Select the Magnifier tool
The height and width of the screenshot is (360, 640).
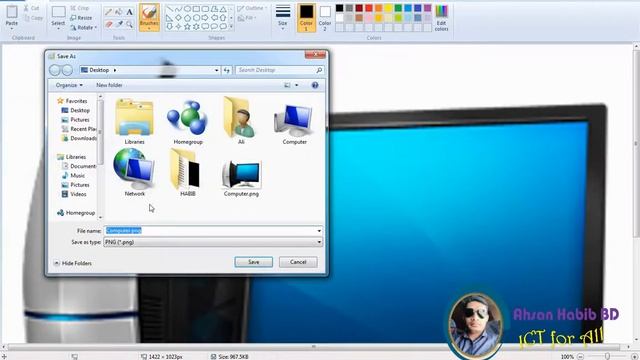click(x=129, y=24)
